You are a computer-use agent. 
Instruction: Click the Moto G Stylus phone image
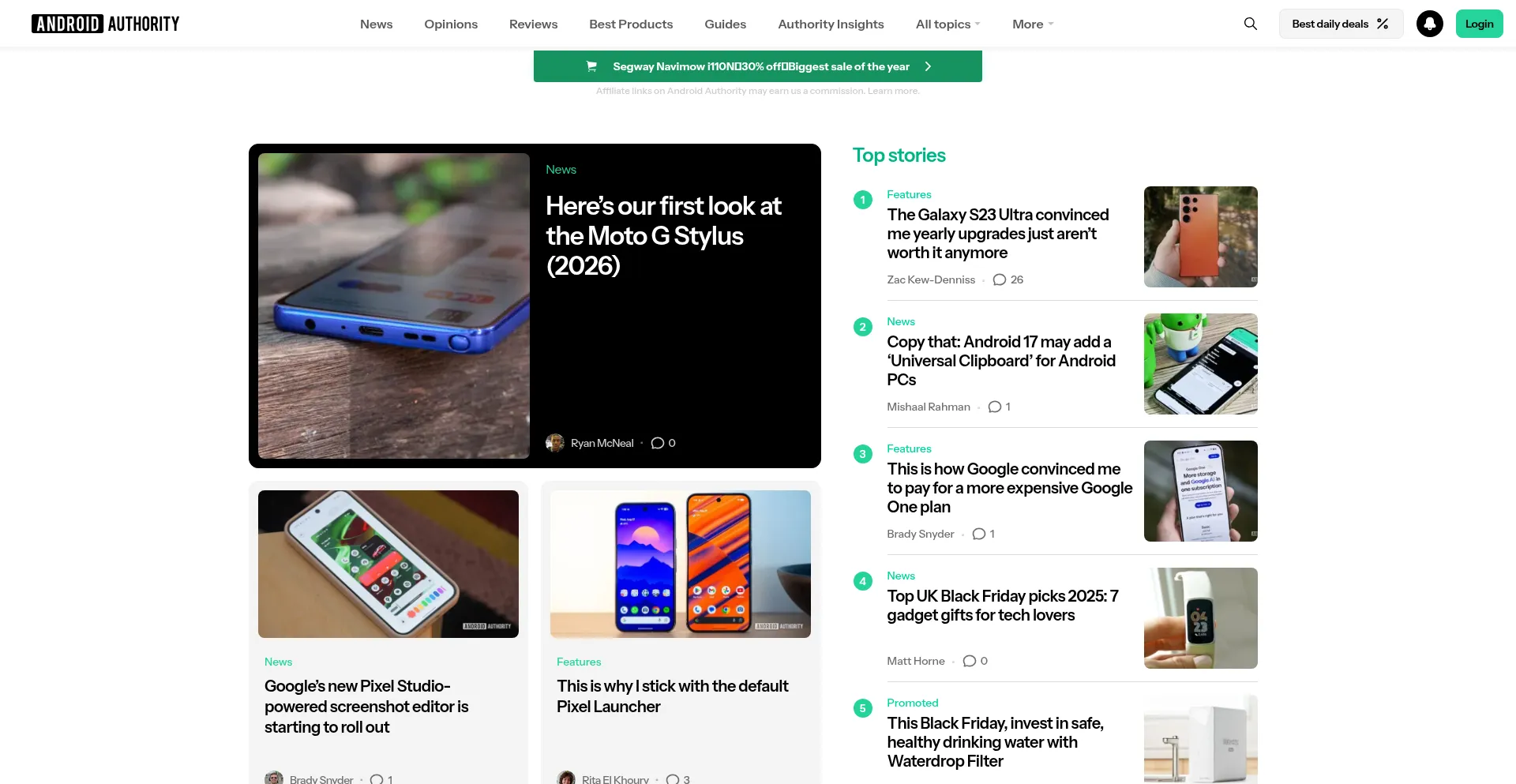(394, 306)
